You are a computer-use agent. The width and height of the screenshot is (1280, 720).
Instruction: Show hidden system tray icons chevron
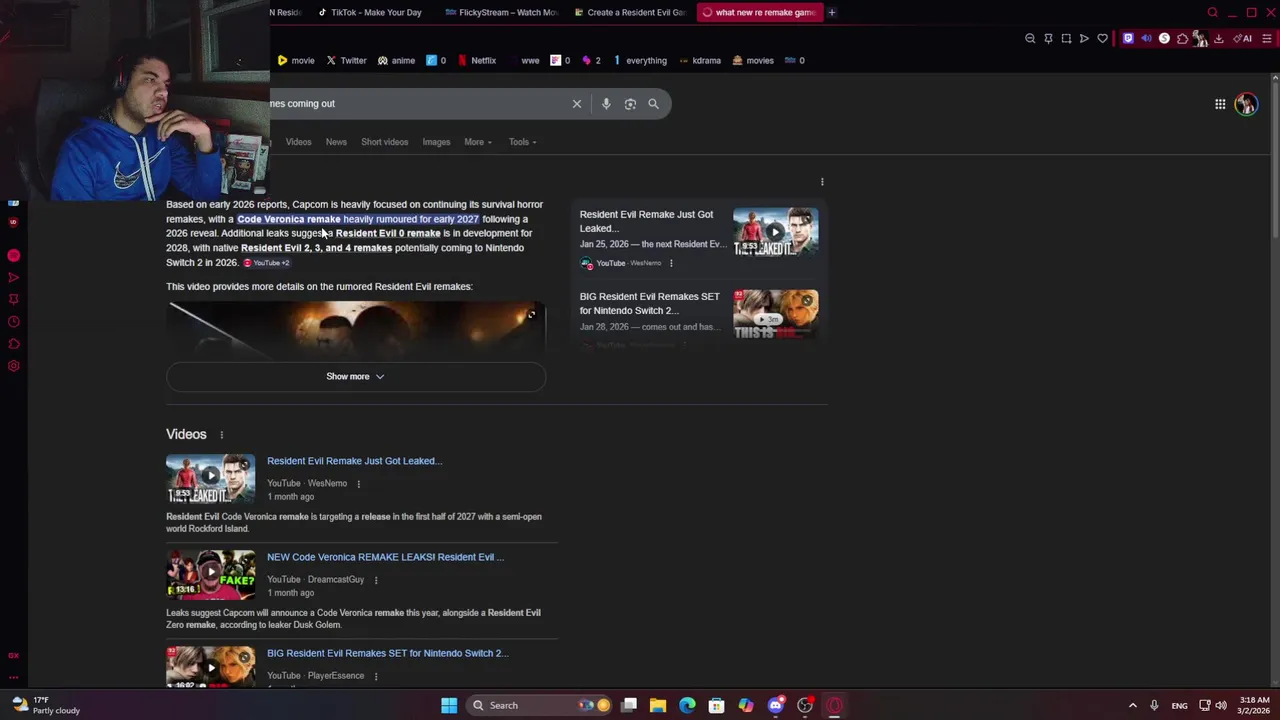point(1132,706)
